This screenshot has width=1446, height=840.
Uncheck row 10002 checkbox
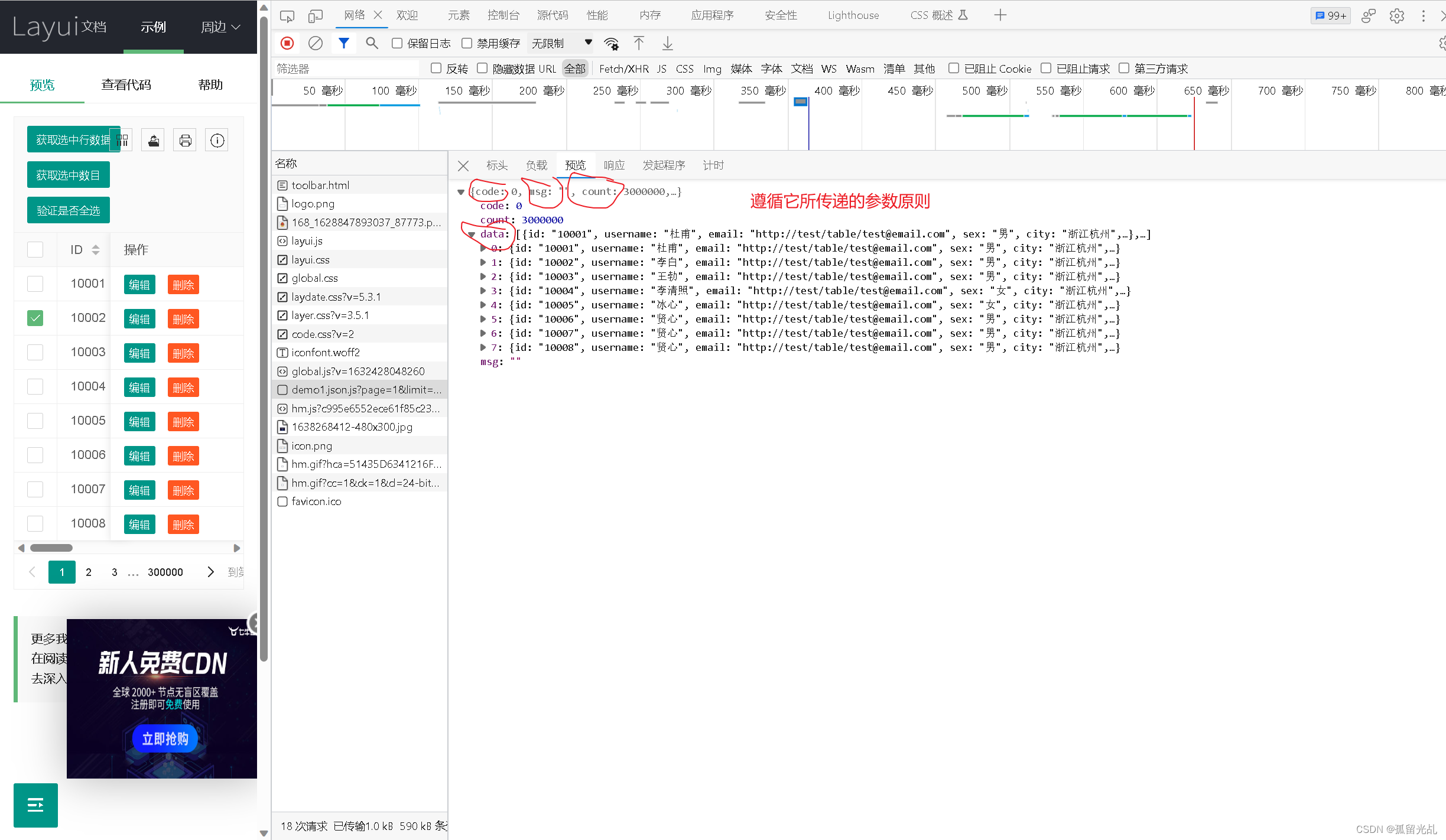[x=35, y=318]
